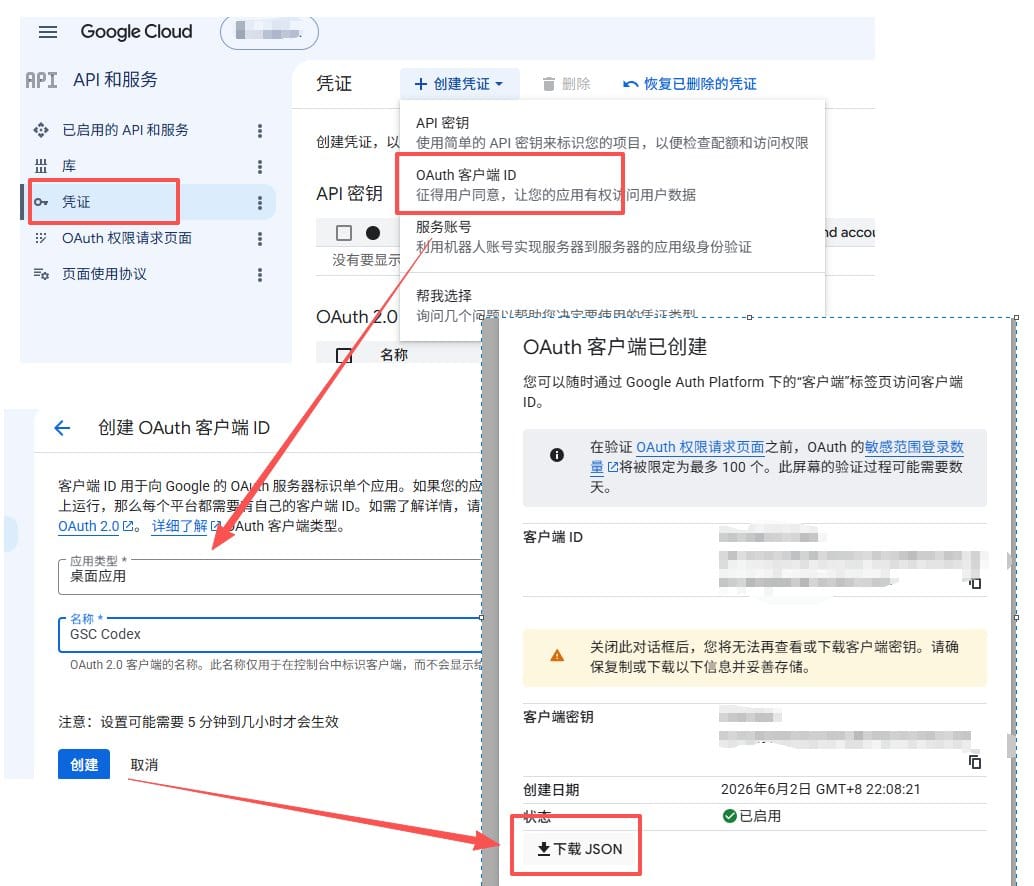The height and width of the screenshot is (886, 1034).
Task: Open more options for OAuth 权限请求页面
Action: [x=260, y=239]
